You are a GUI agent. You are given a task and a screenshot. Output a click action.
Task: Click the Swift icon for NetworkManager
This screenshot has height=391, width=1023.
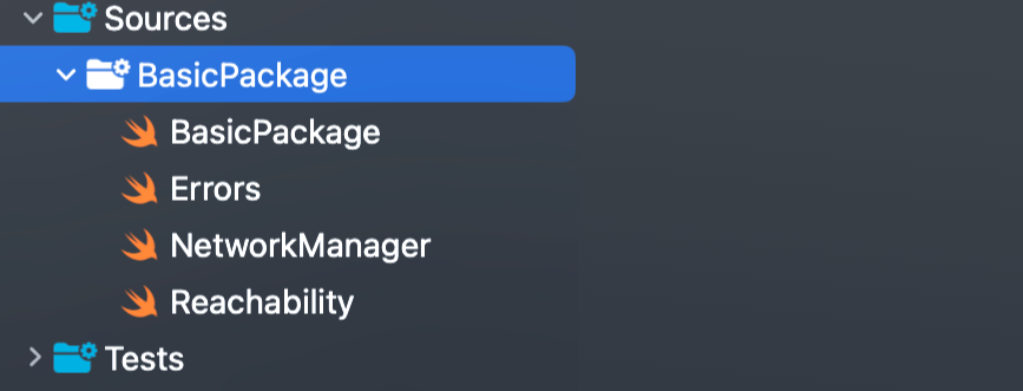140,245
